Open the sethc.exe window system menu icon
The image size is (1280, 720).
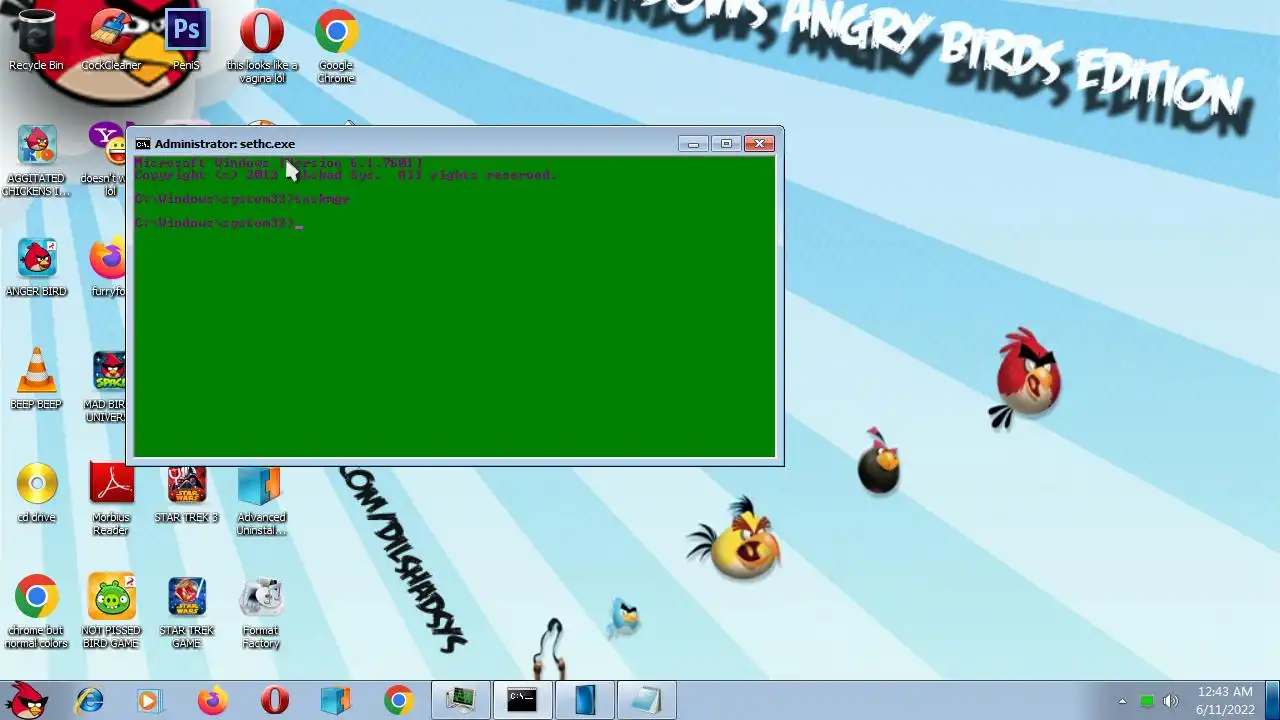pyautogui.click(x=143, y=144)
